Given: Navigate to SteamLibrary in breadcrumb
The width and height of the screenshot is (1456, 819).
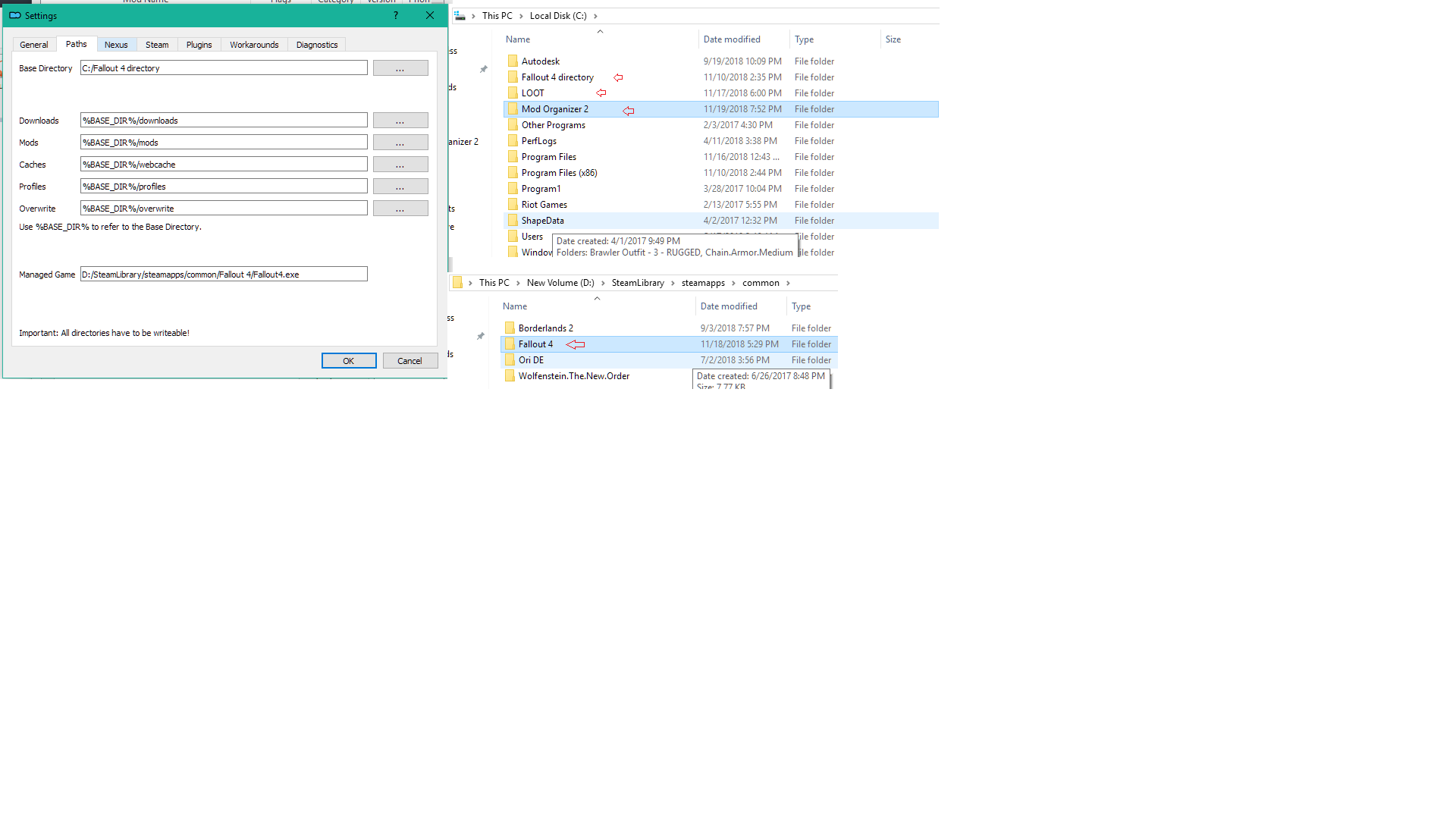Looking at the screenshot, I should [638, 283].
